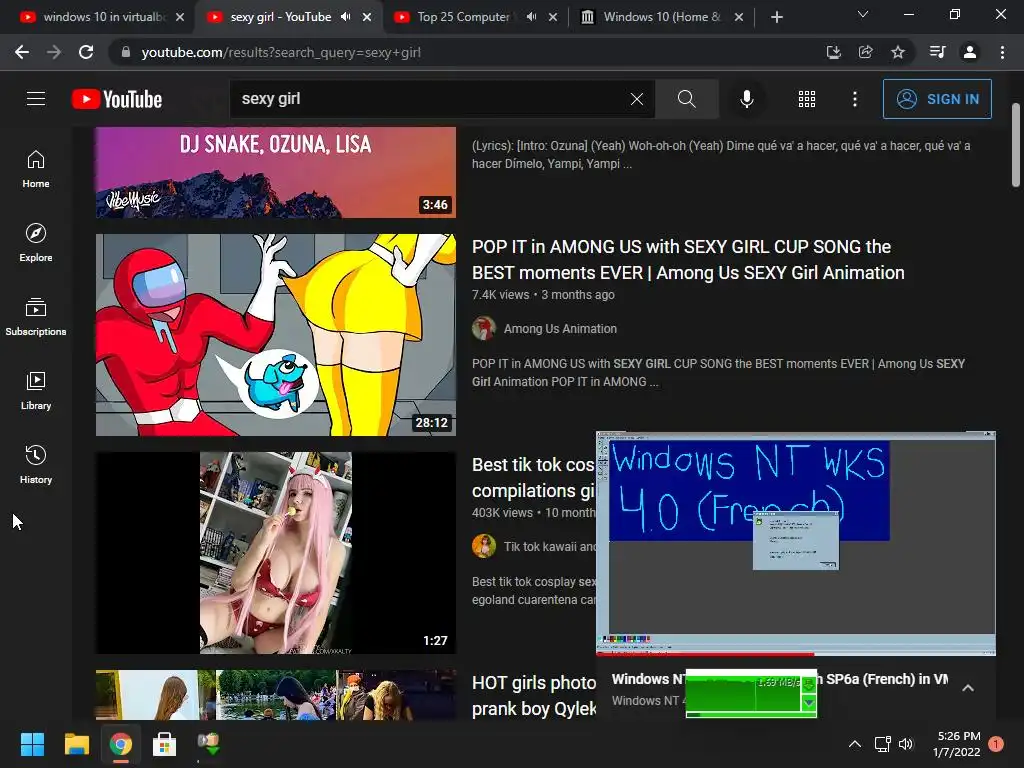Click the install app icon in address bar
This screenshot has width=1024, height=768.
point(833,52)
